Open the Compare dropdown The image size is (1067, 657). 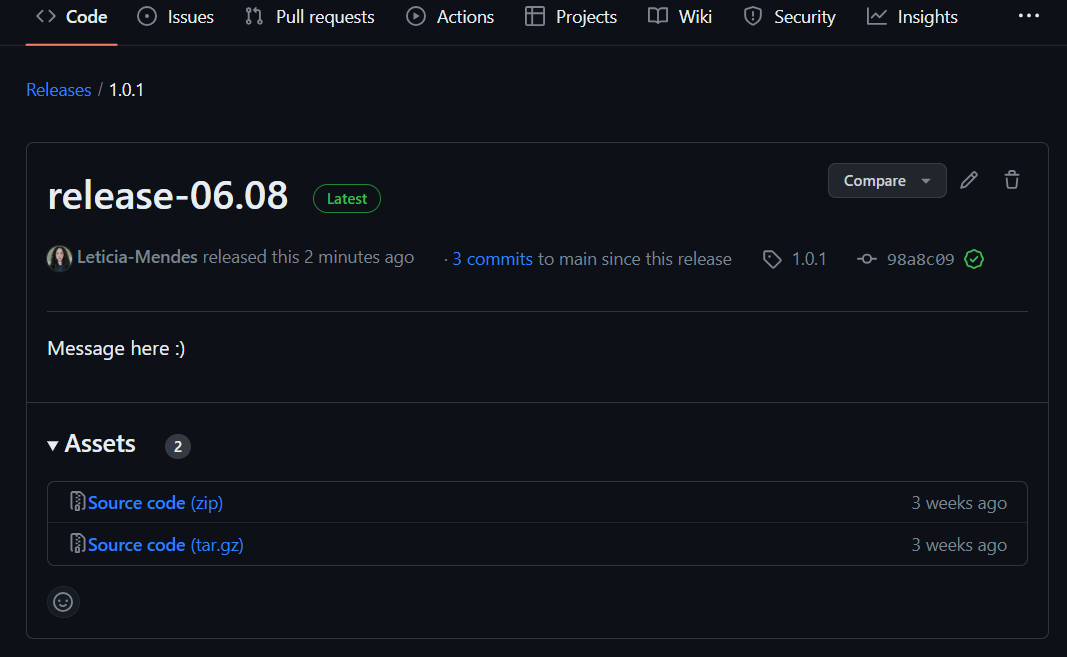coord(875,180)
